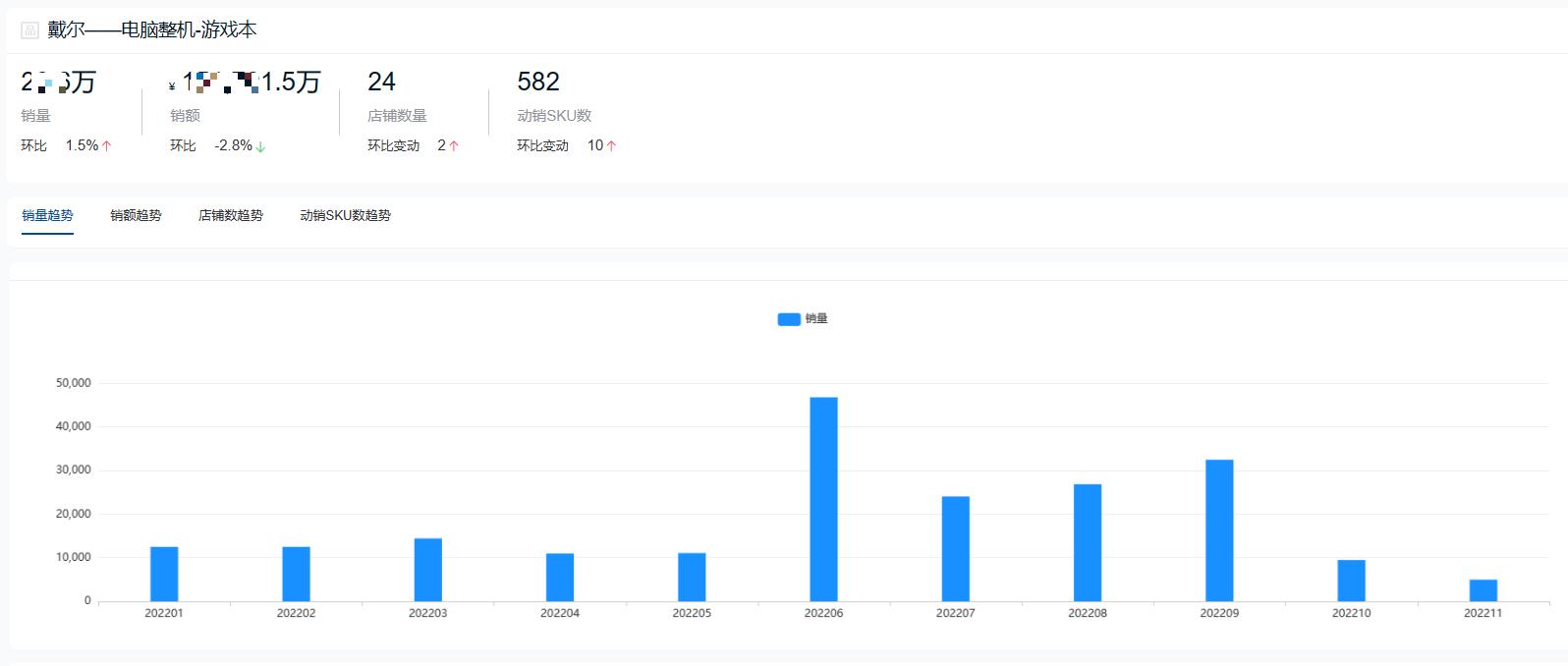Image resolution: width=1568 pixels, height=666 pixels.
Task: Click the 202209 sales bar
Action: click(x=1219, y=530)
